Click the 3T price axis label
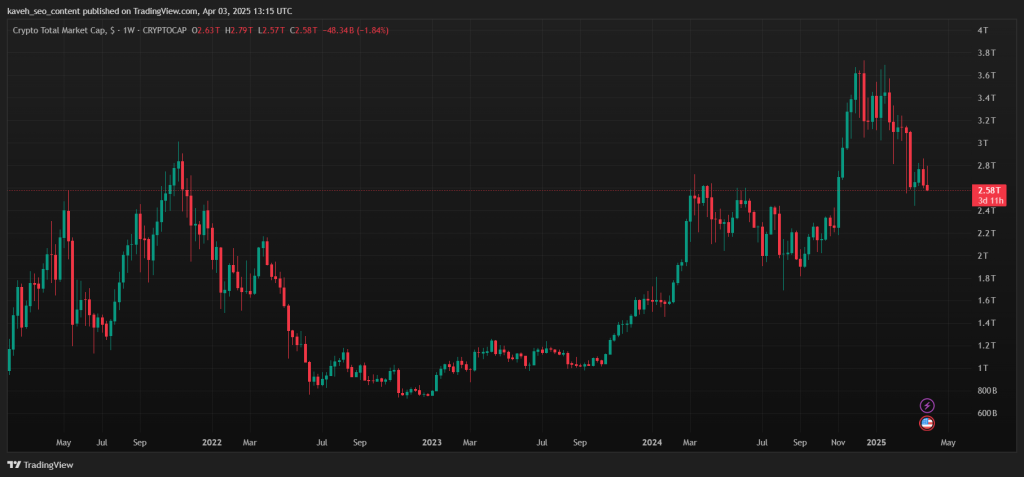The height and width of the screenshot is (477, 1024). click(982, 143)
